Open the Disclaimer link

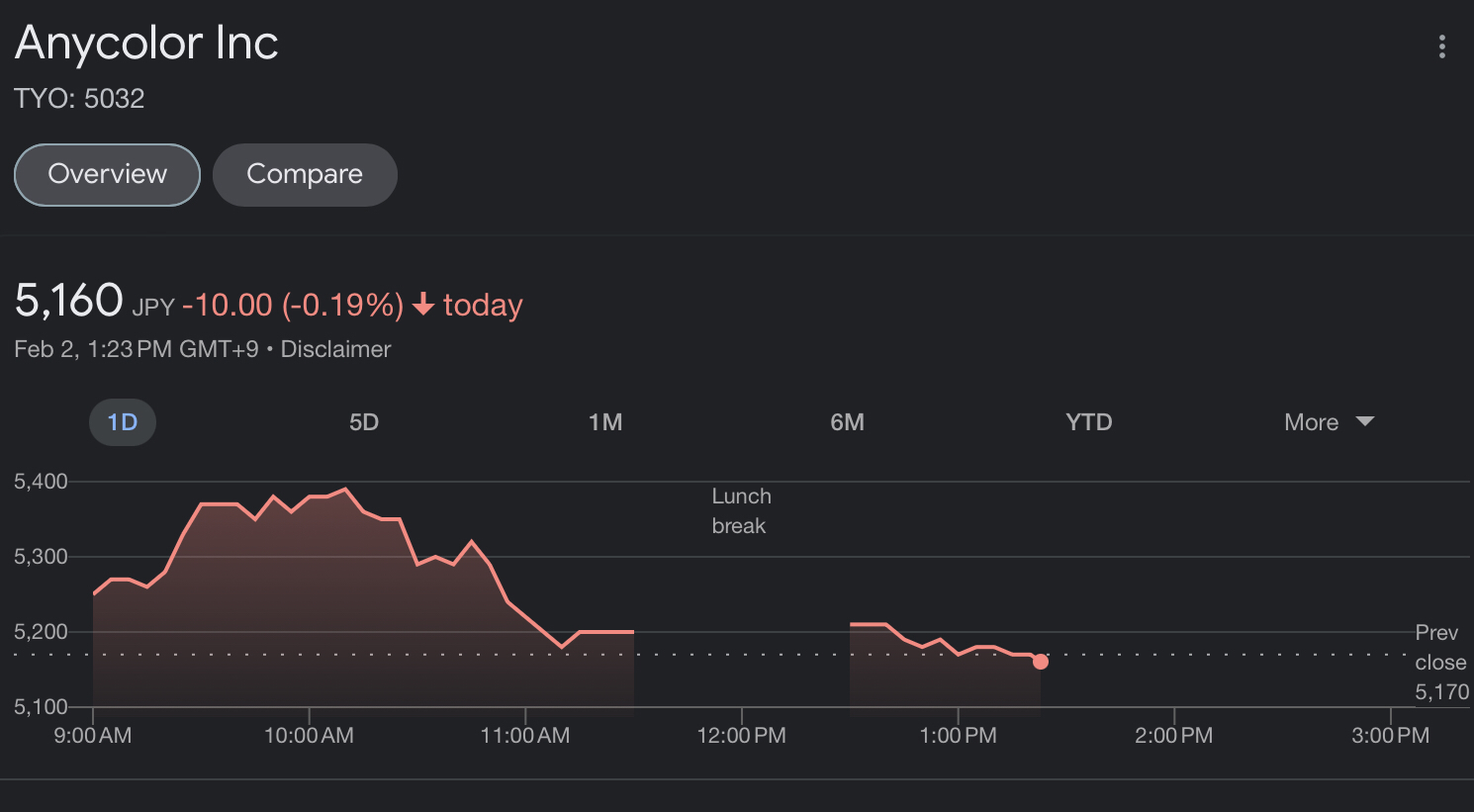(335, 349)
